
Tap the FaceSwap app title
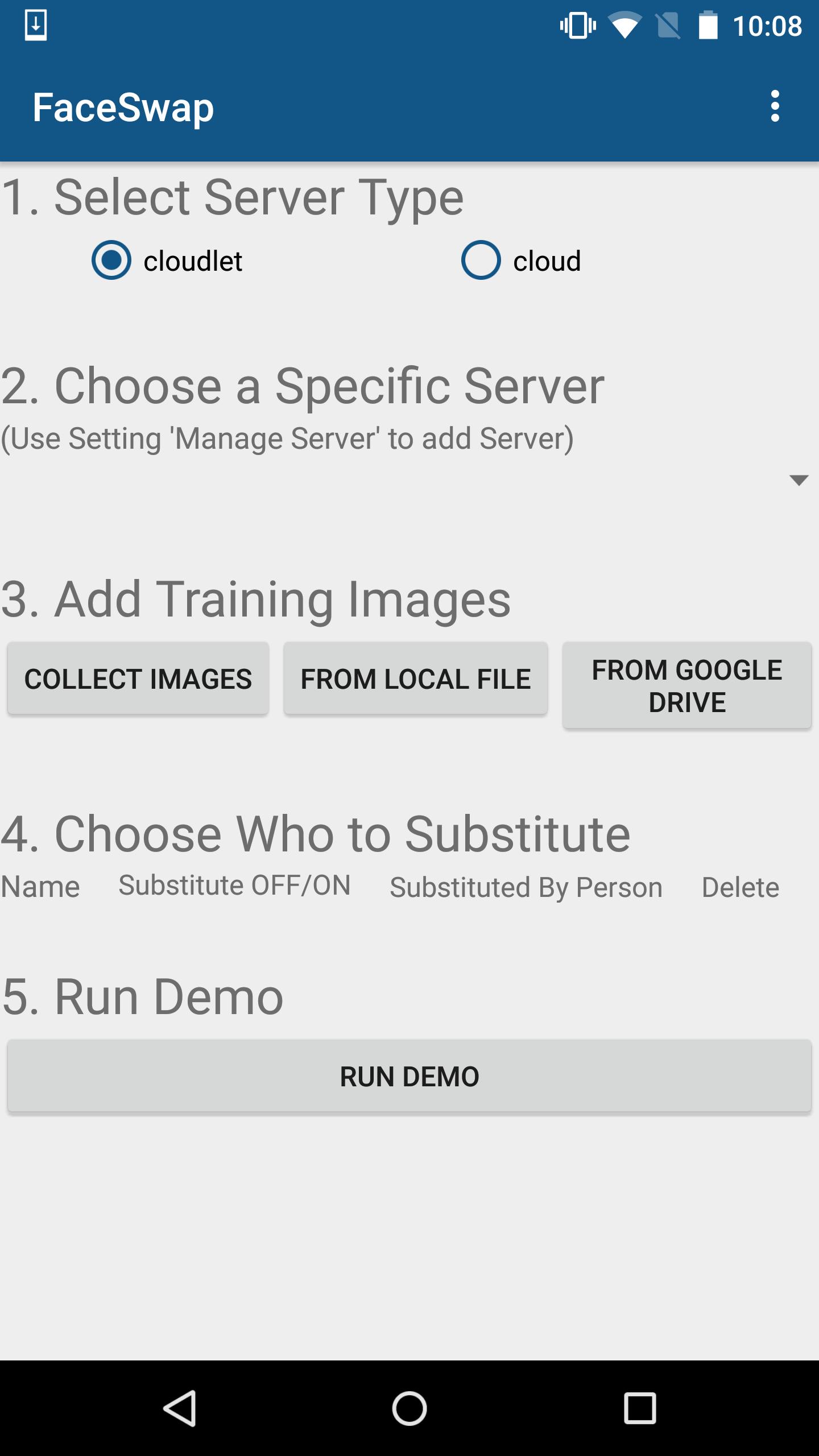click(123, 108)
